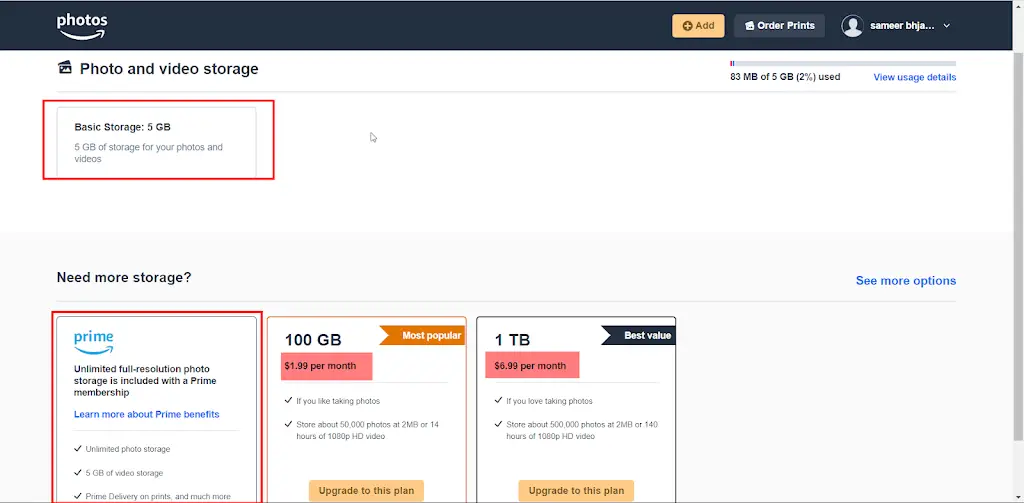Image resolution: width=1024 pixels, height=503 pixels.
Task: Click the storage usage progress bar
Action: (x=842, y=63)
